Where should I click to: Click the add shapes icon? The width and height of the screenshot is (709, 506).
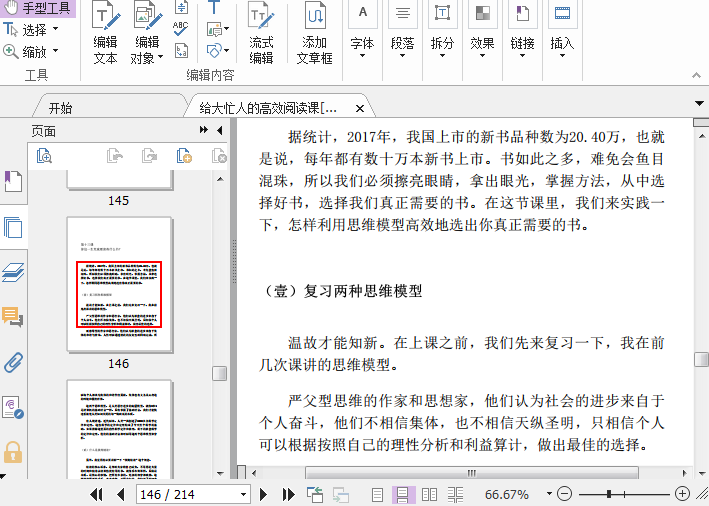214,50
